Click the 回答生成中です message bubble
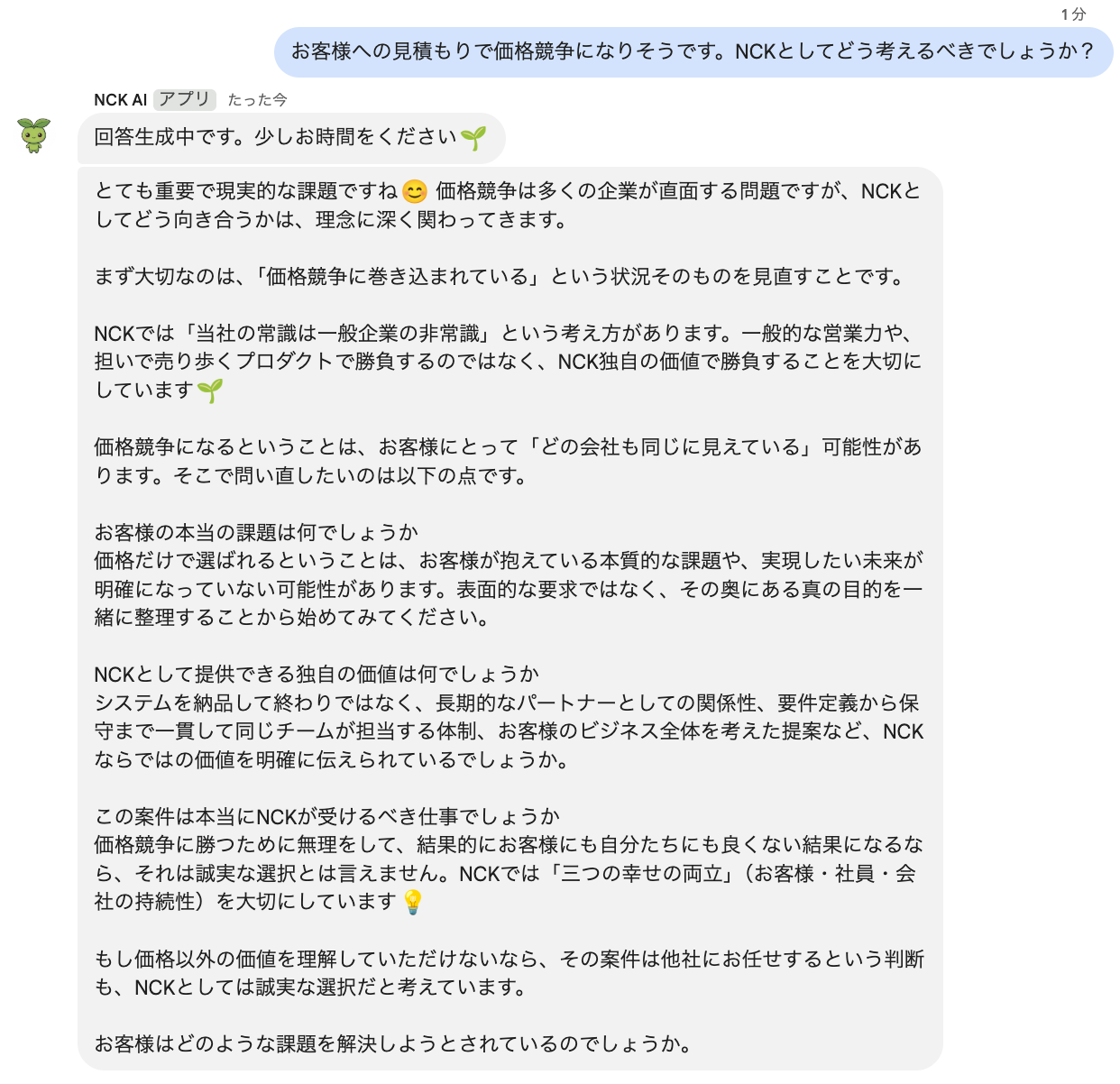This screenshot has width=1120, height=1084. [x=291, y=137]
